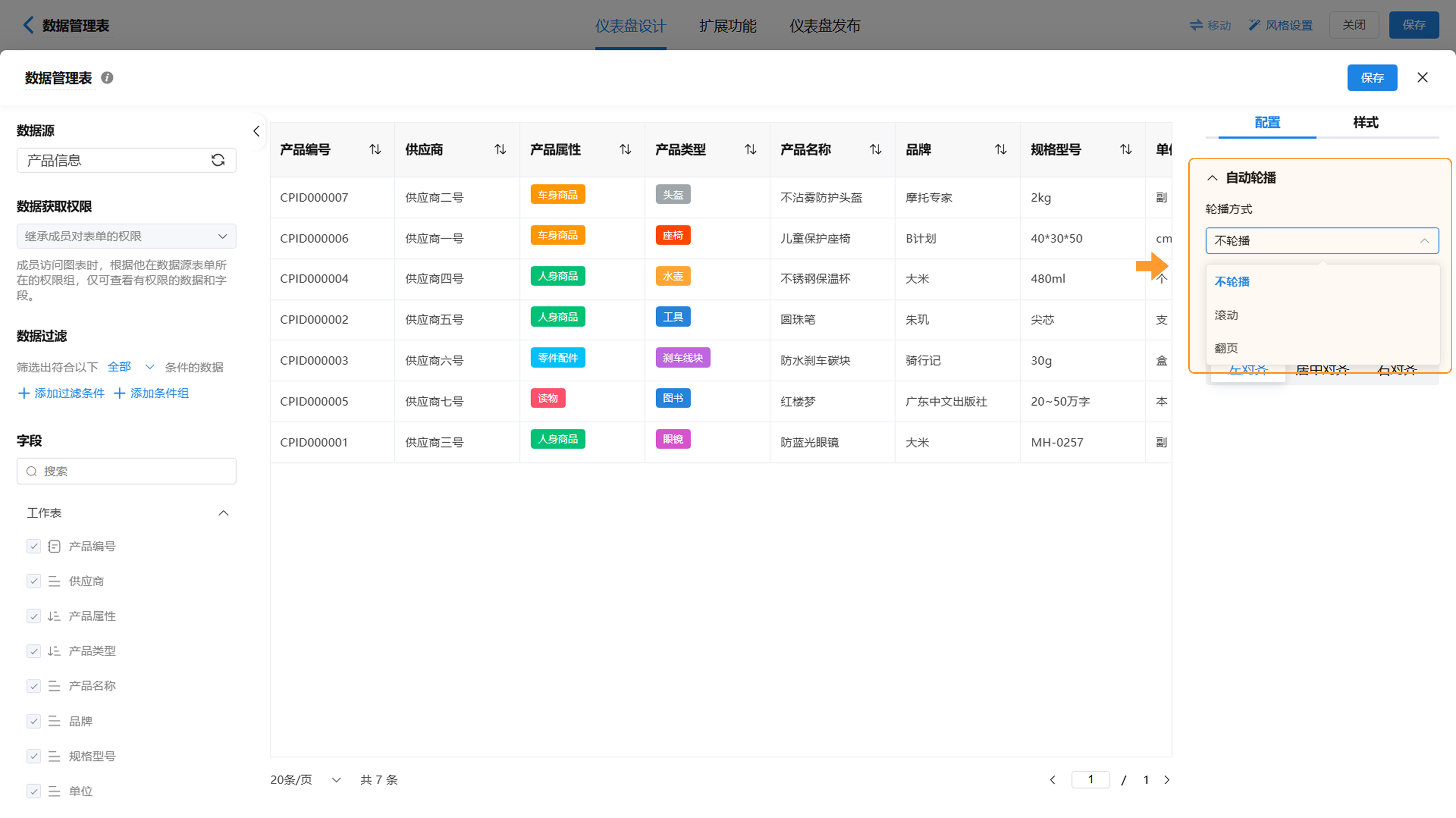Open the 全部 filter condition dropdown
1456x818 pixels.
point(131,367)
